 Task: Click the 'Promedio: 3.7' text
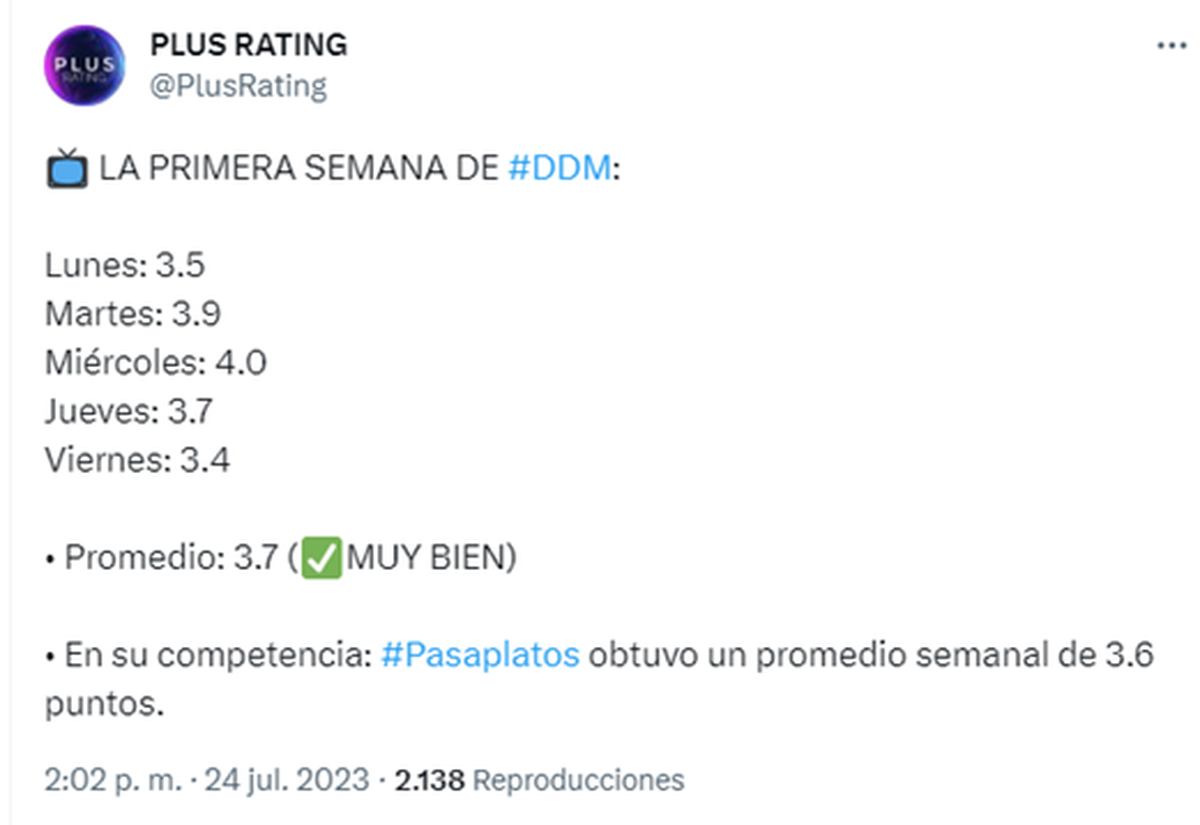(170, 558)
